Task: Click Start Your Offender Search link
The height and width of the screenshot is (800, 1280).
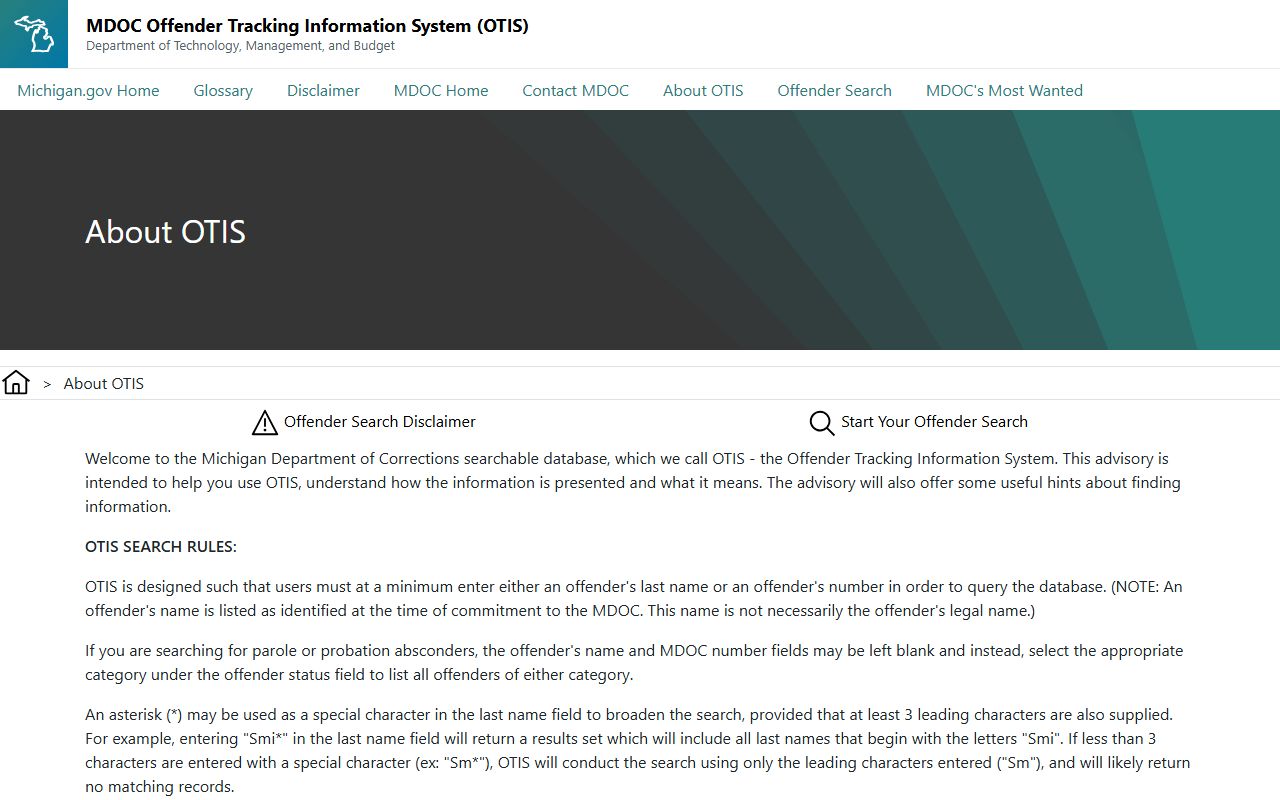Action: pos(934,422)
